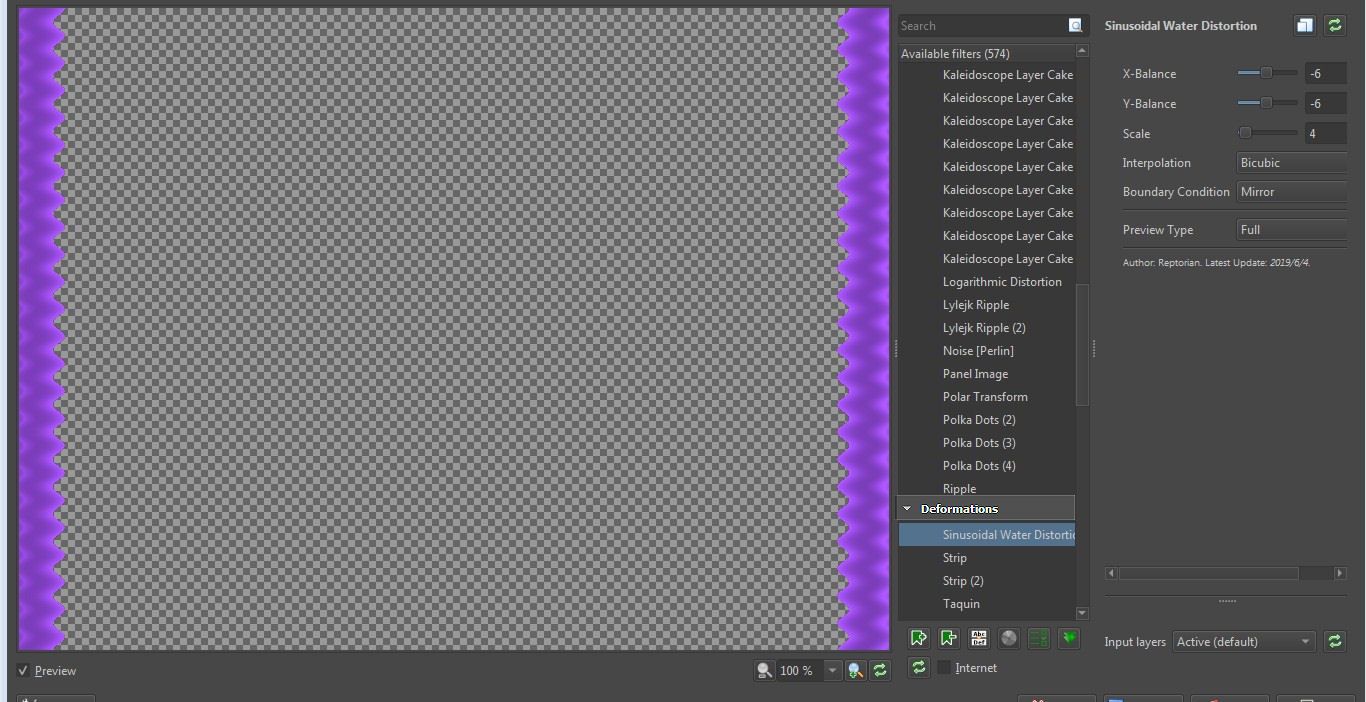Select the Polar Transform filter
Viewport: 1366px width, 702px height.
pos(986,397)
